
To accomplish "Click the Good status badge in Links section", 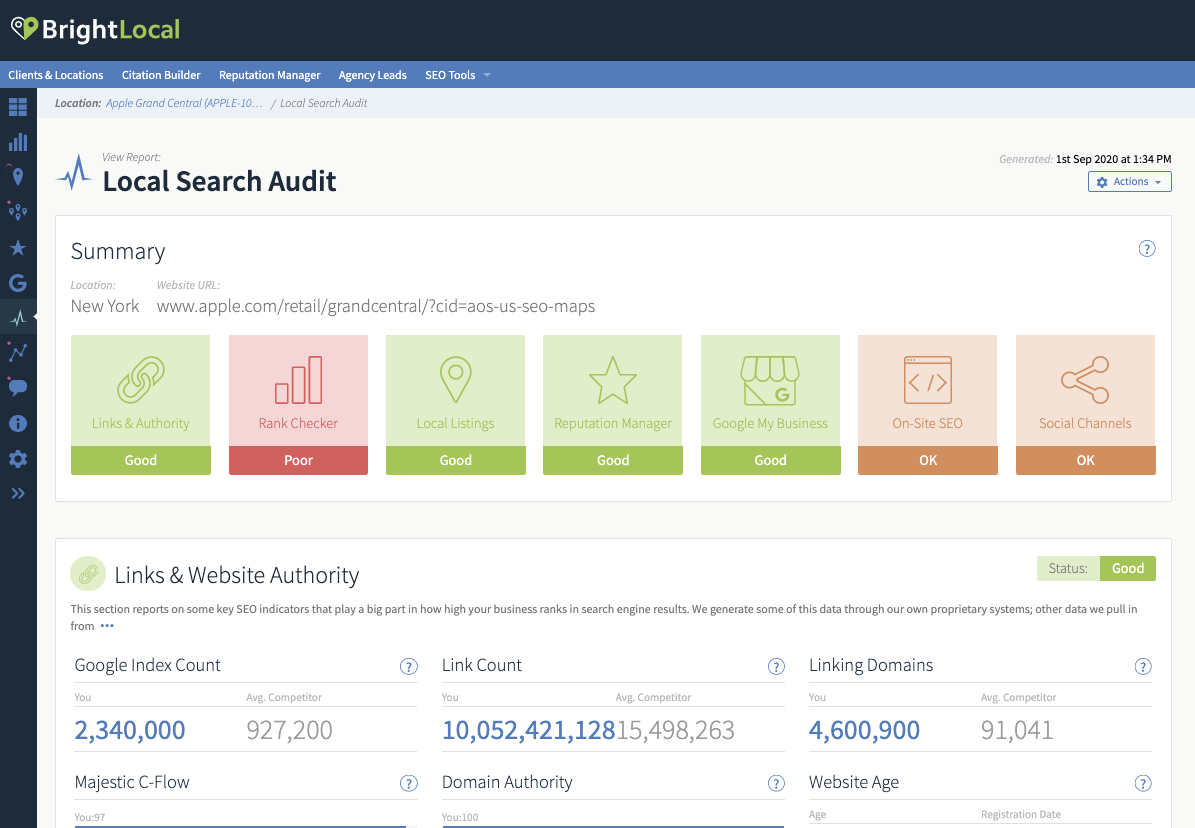I will click(1127, 569).
